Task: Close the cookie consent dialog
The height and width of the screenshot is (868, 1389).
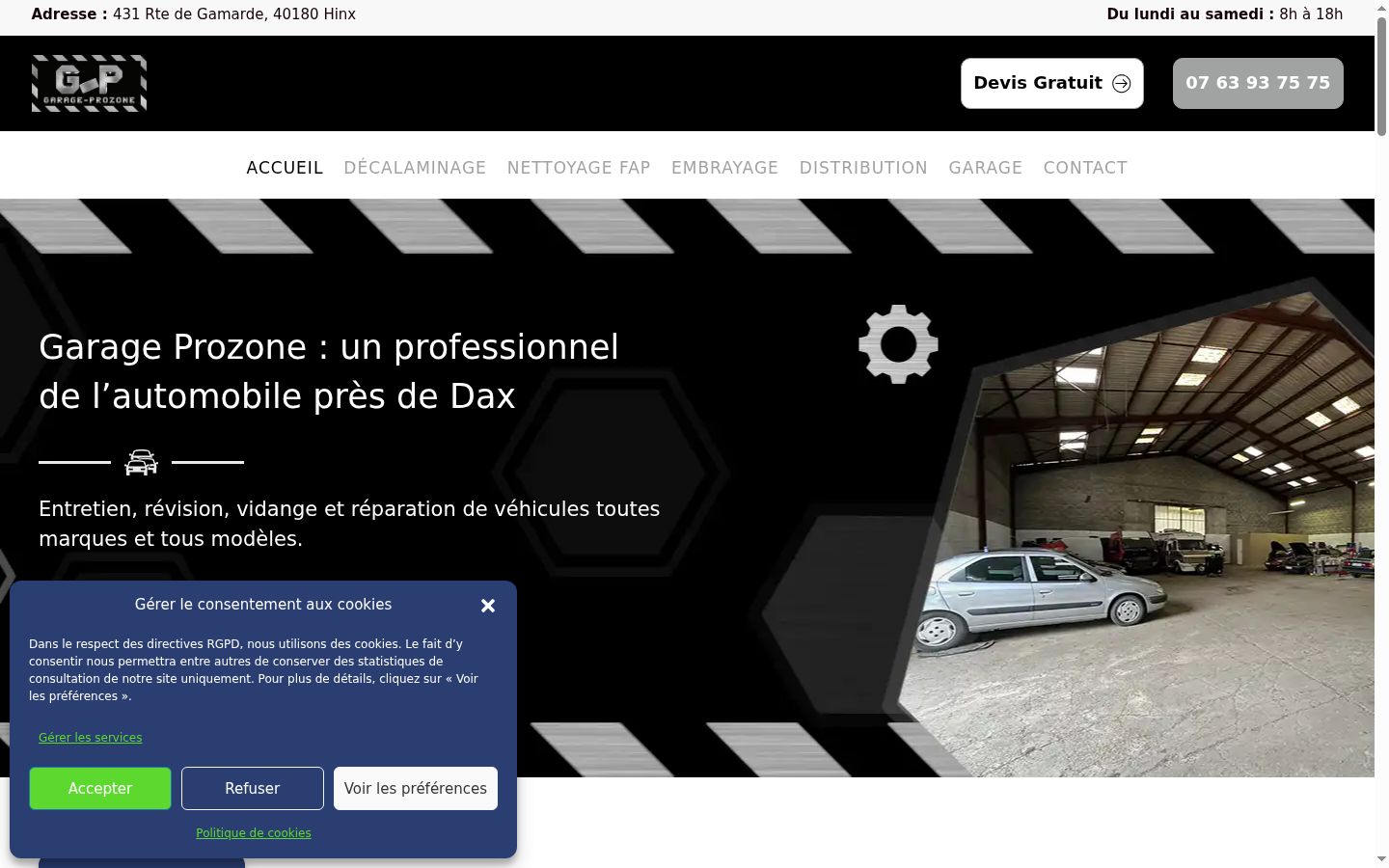Action: pyautogui.click(x=488, y=606)
